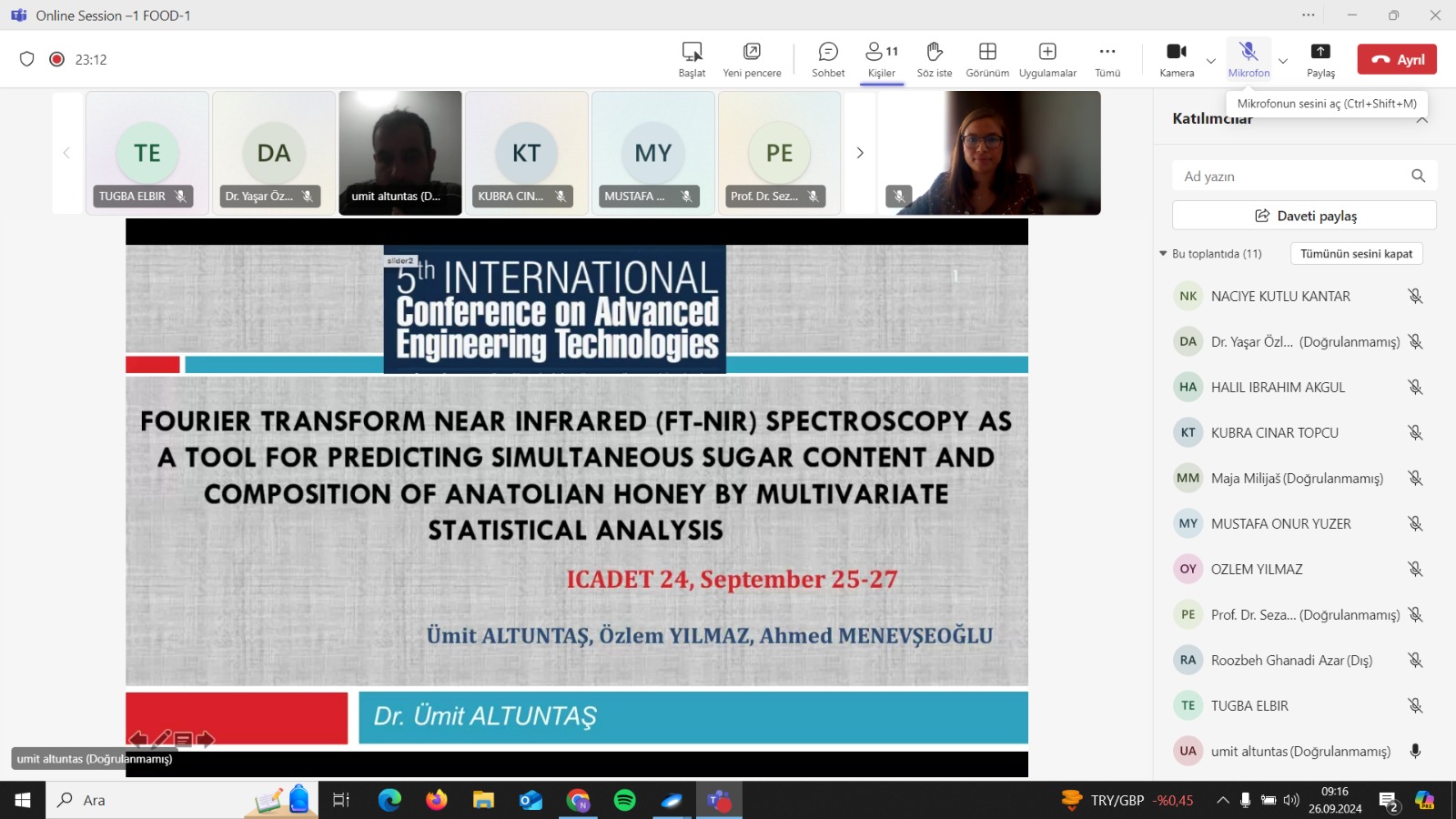Unmute the microphone with Mikrofon button
This screenshot has height=819, width=1456.
point(1249,59)
